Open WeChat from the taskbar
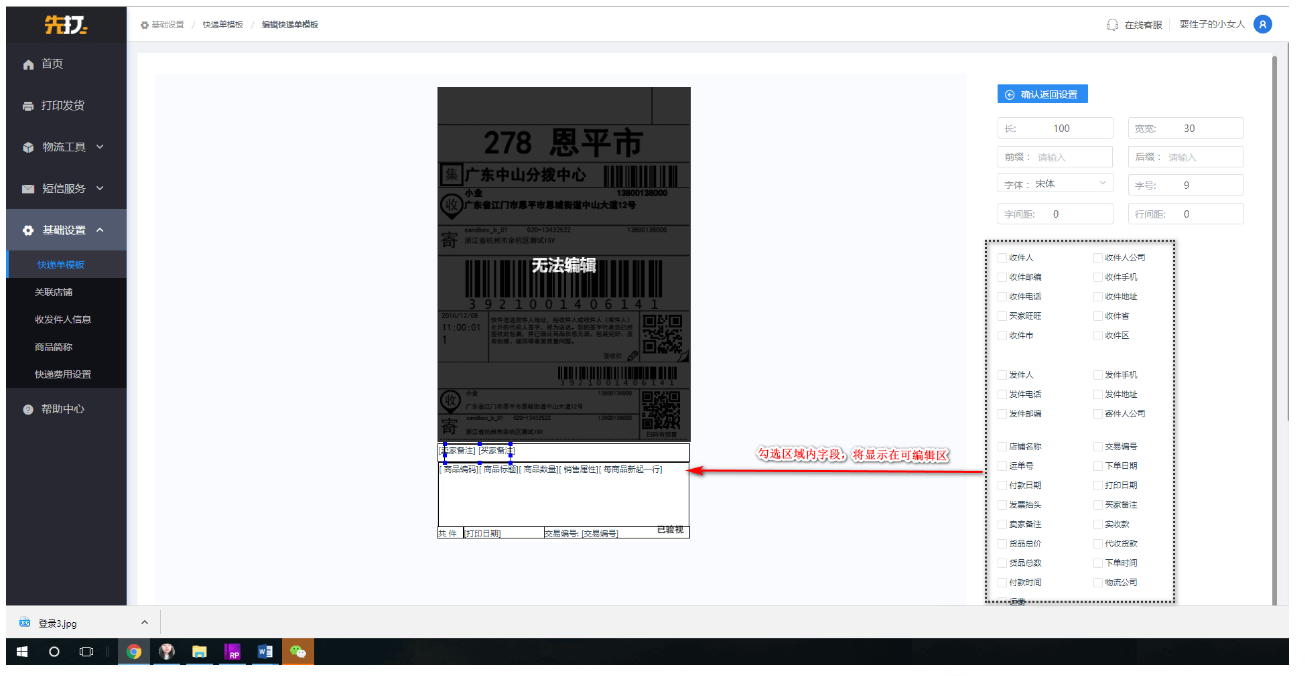Image resolution: width=1305 pixels, height=676 pixels. [298, 651]
